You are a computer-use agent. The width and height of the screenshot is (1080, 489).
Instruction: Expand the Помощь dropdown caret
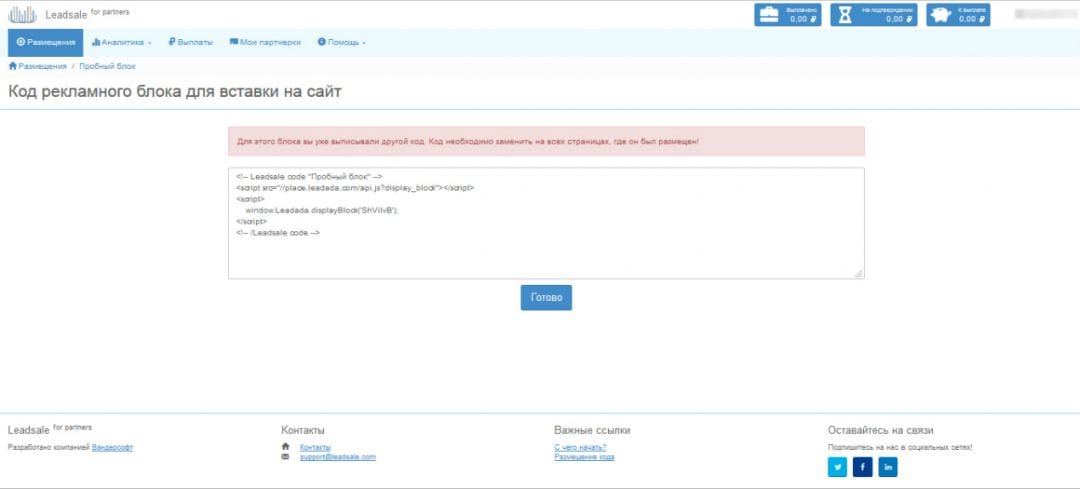364,43
